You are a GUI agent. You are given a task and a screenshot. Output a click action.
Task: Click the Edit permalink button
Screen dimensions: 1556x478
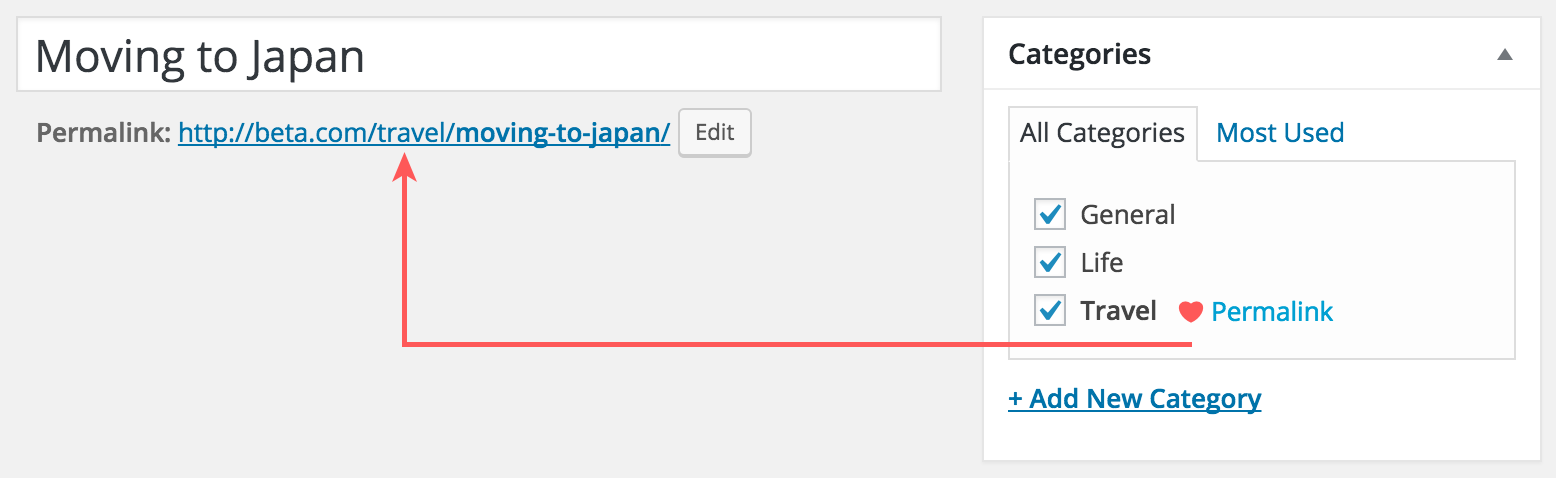715,133
